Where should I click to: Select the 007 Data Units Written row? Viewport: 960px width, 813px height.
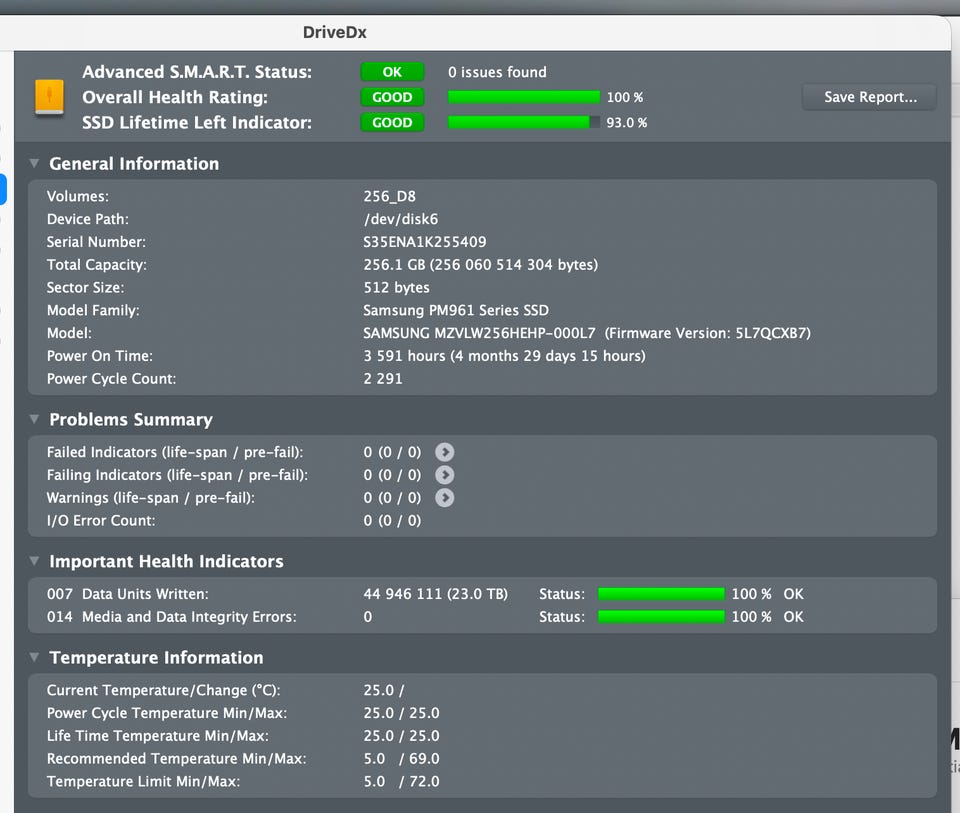coord(482,594)
